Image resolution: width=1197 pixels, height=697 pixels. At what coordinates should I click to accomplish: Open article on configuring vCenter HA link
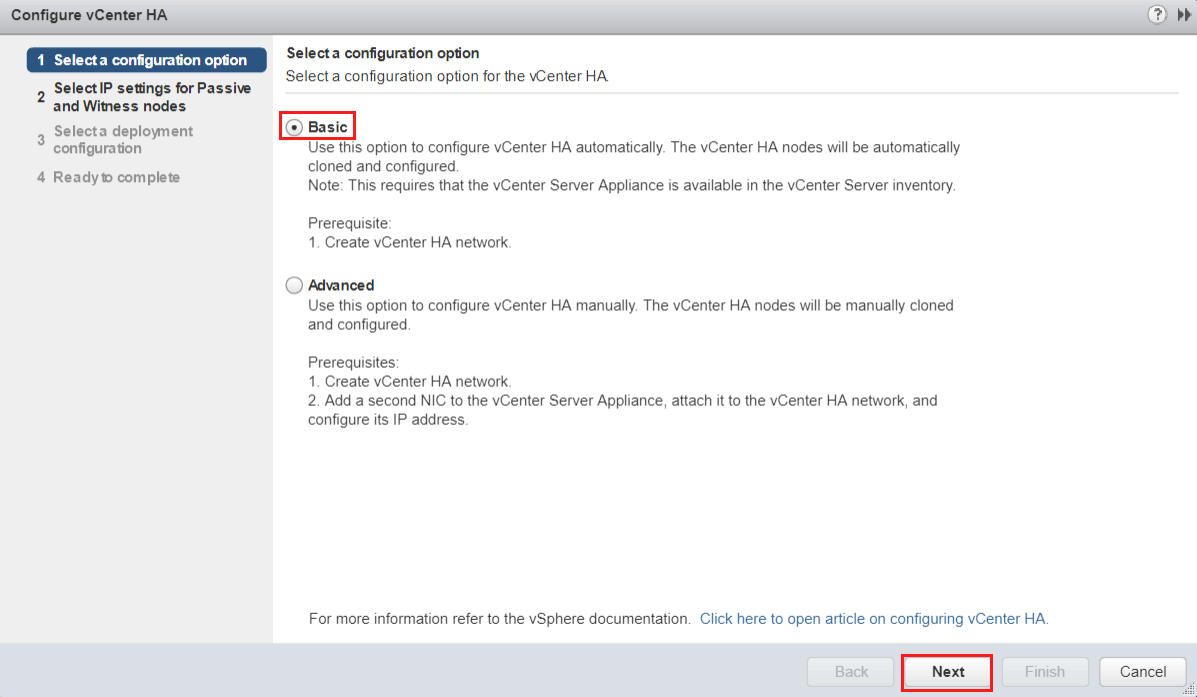(874, 619)
